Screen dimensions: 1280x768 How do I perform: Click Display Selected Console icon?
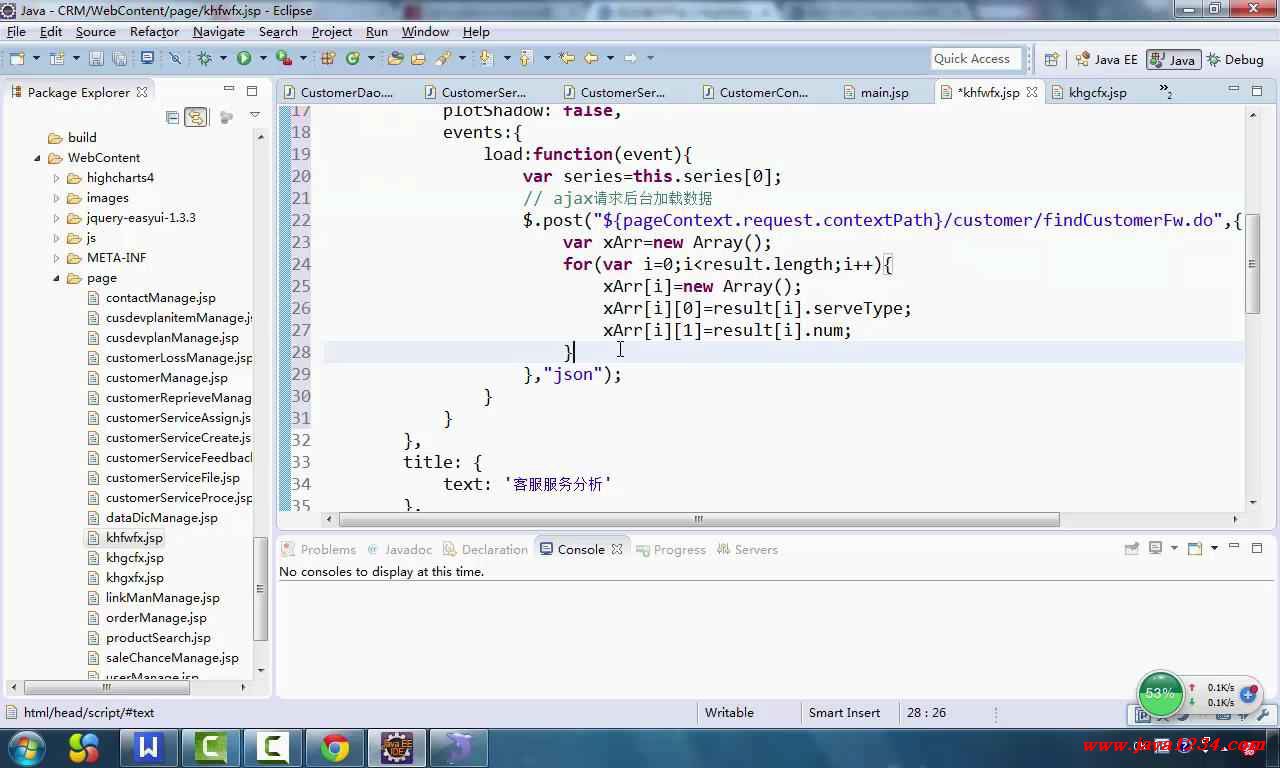click(x=1156, y=548)
